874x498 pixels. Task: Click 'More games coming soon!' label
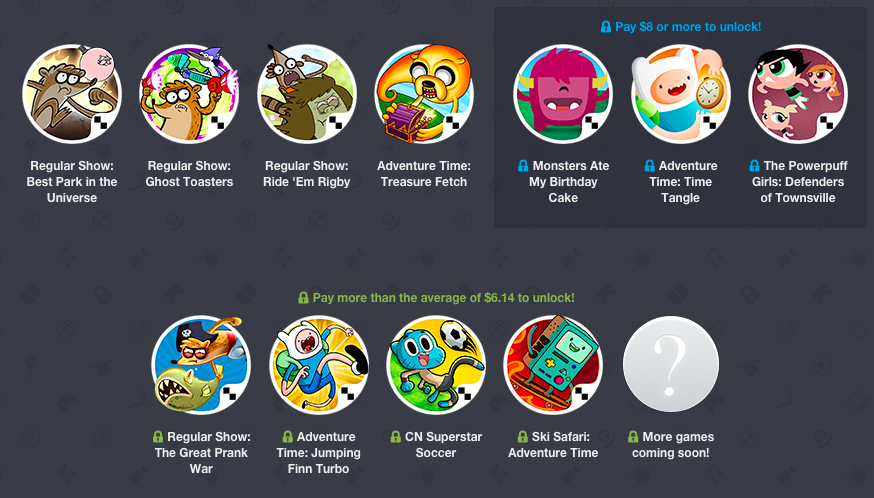tap(671, 444)
